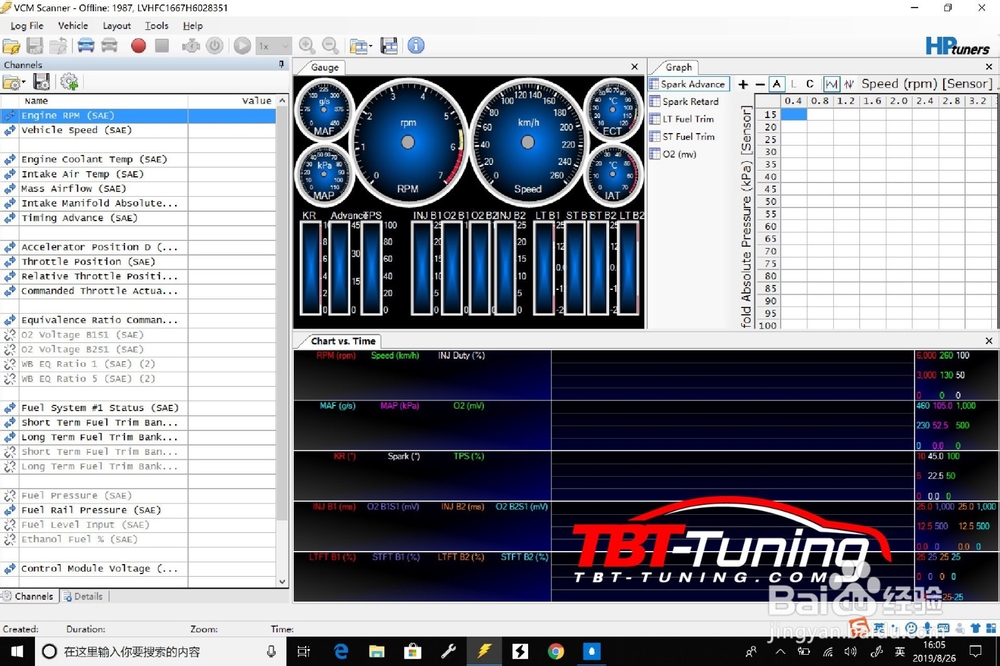Switch to the Channels bottom tab
This screenshot has width=1000, height=666.
(x=29, y=596)
